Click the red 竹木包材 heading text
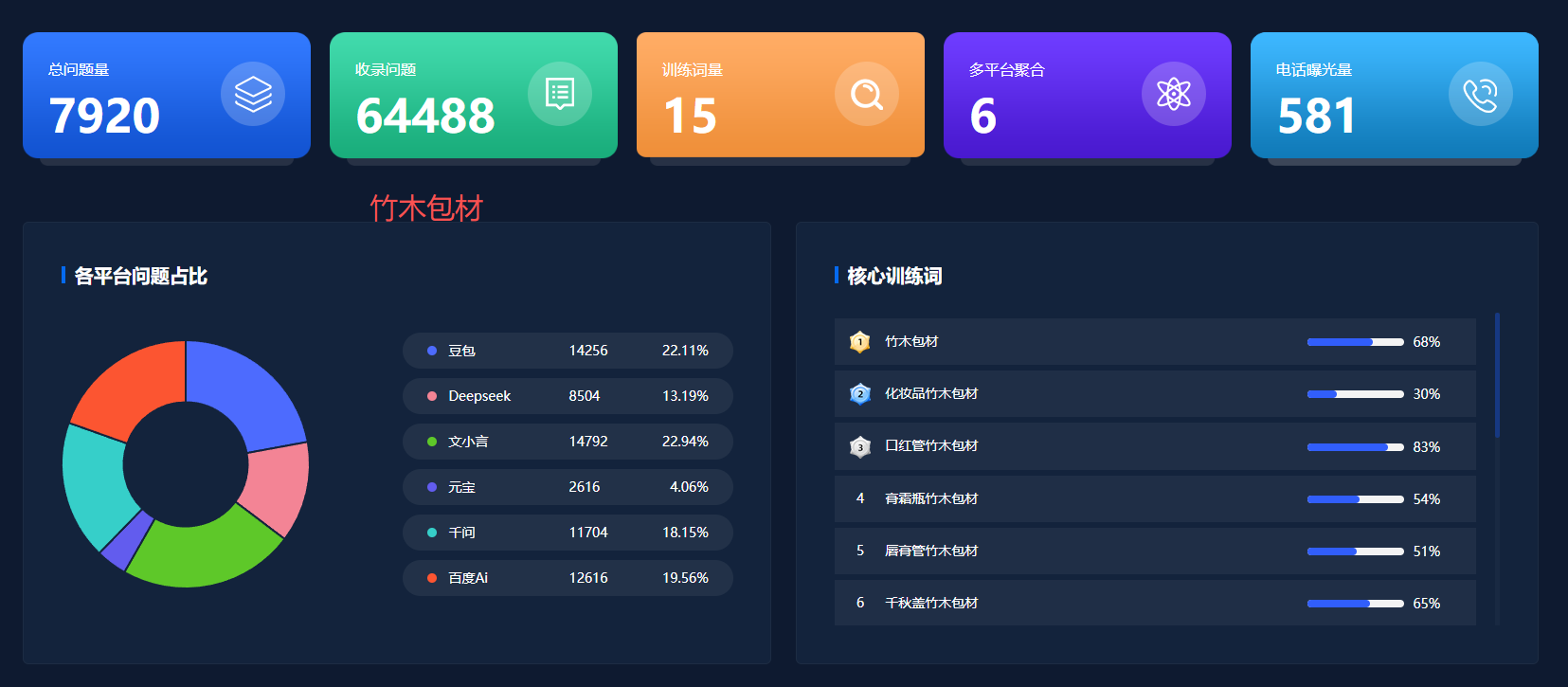 tap(426, 208)
